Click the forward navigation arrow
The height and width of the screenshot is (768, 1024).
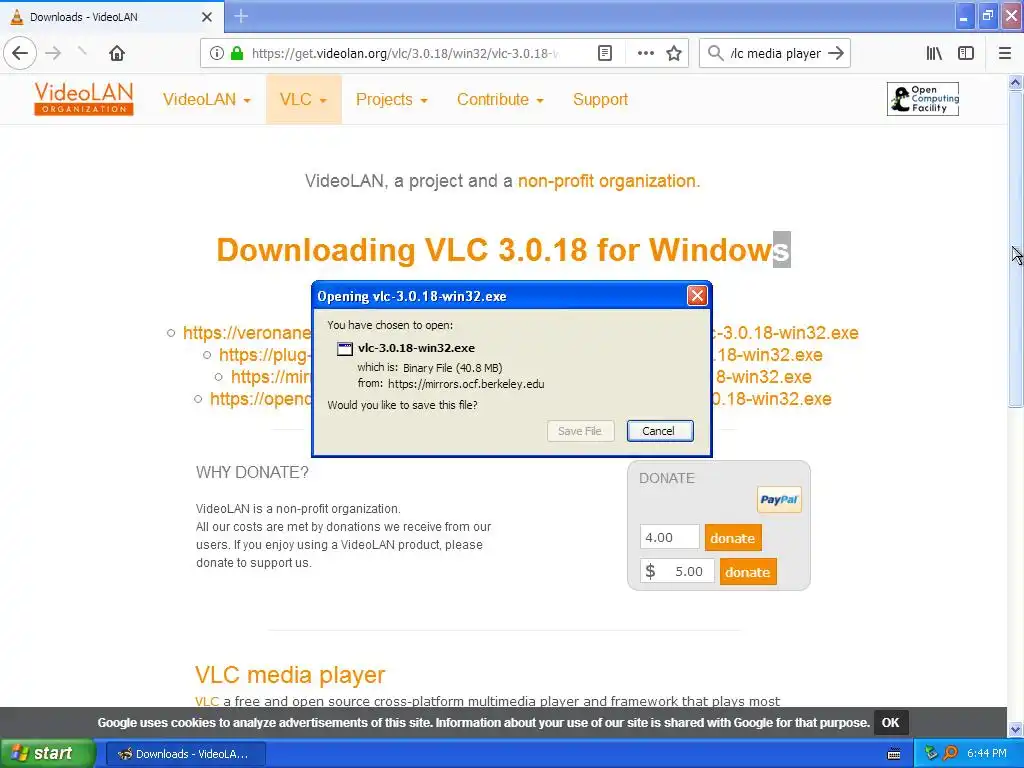(53, 53)
